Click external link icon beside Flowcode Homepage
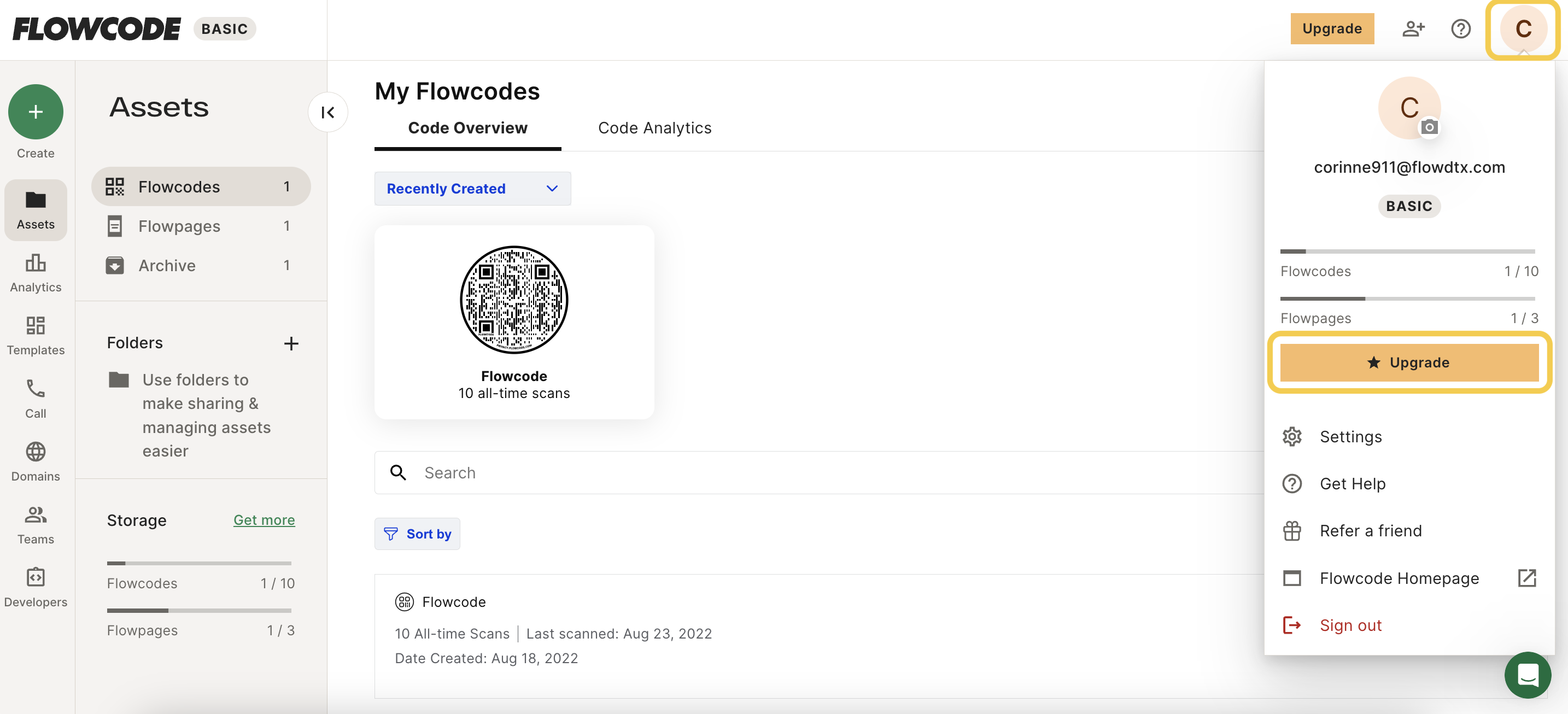1568x714 pixels. [1526, 578]
